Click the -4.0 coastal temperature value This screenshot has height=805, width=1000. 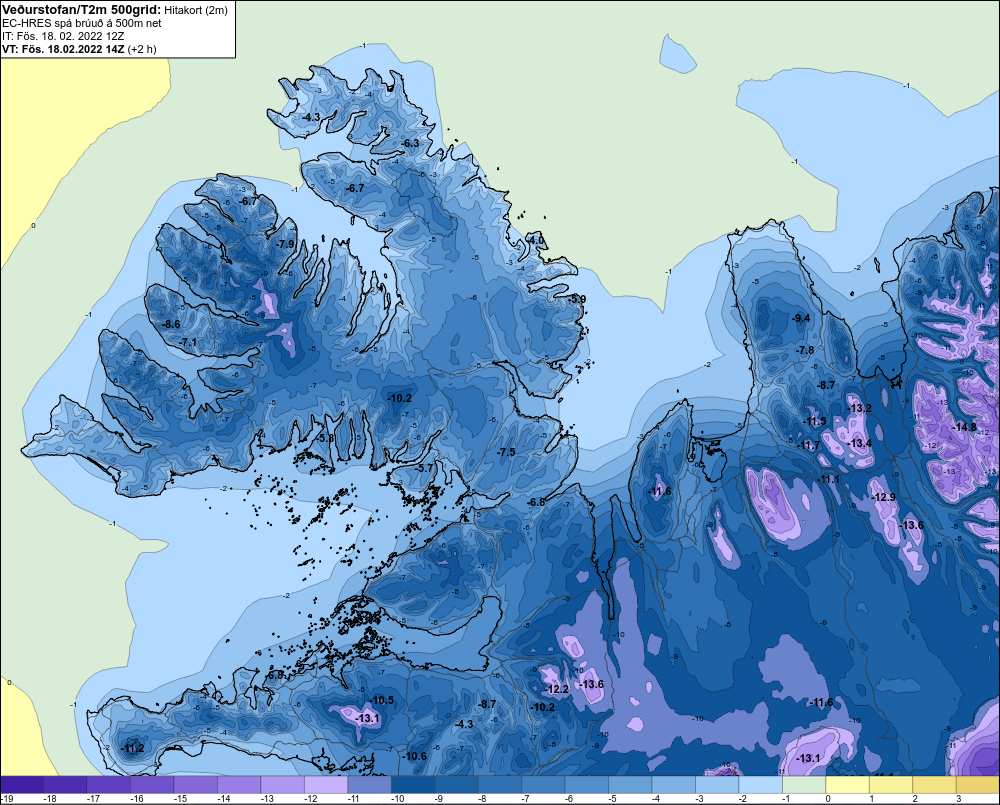pos(536,240)
